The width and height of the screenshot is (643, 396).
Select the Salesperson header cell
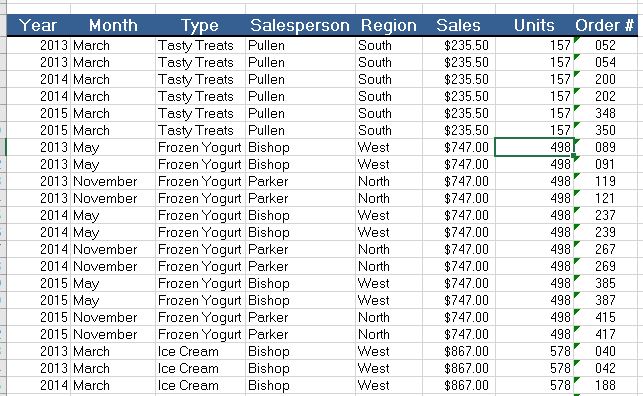pos(300,25)
